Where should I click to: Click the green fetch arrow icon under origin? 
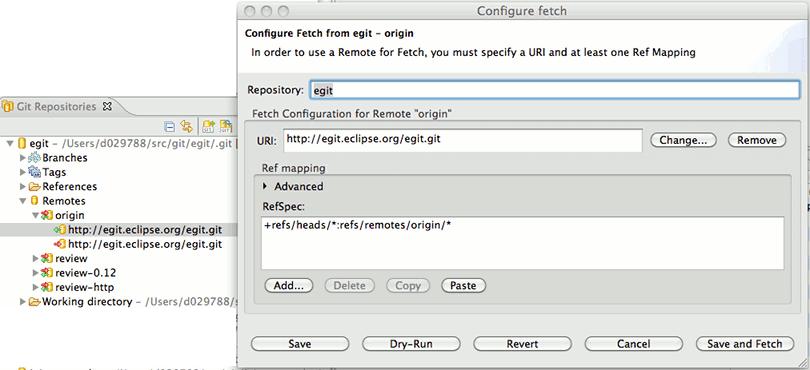pyautogui.click(x=60, y=229)
